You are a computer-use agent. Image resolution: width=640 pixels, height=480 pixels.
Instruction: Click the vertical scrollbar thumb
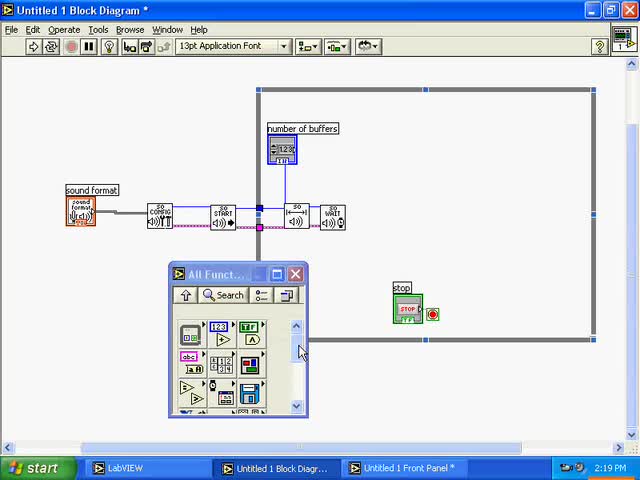pos(631,276)
